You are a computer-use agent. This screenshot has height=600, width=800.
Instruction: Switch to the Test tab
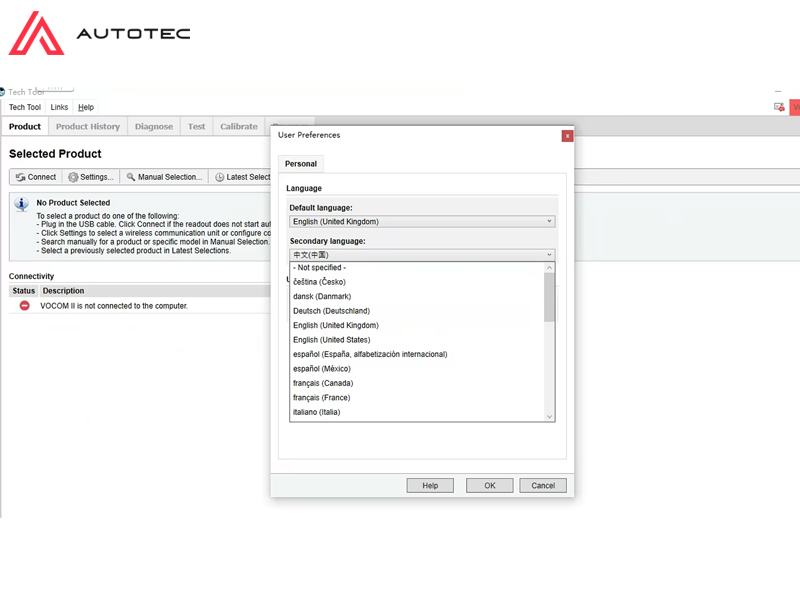click(196, 127)
